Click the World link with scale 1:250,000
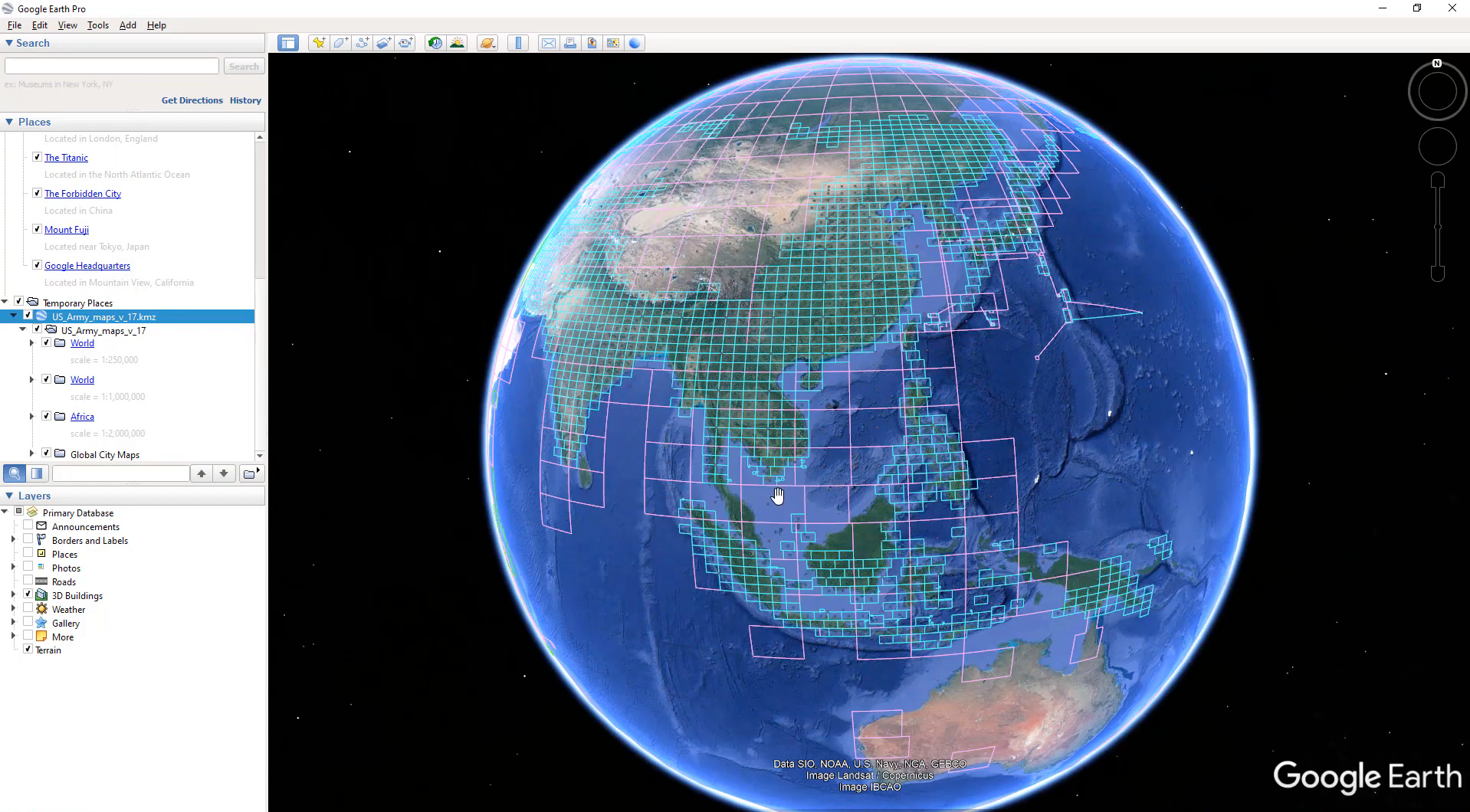Image resolution: width=1470 pixels, height=812 pixels. [x=82, y=343]
